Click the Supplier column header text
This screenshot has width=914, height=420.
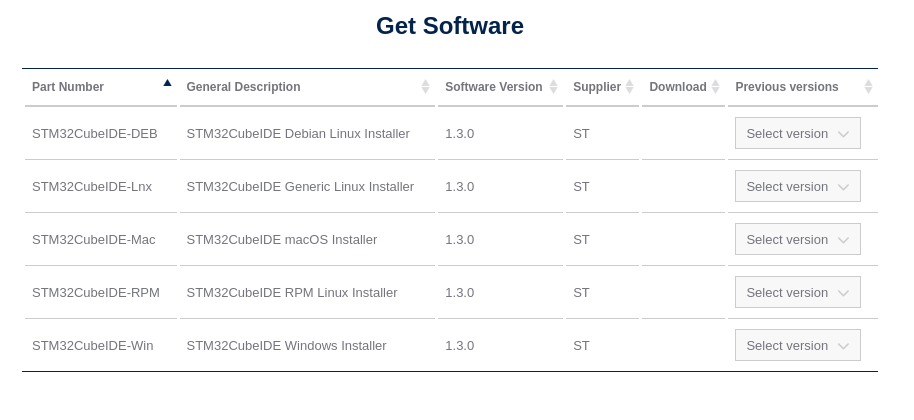[x=596, y=87]
